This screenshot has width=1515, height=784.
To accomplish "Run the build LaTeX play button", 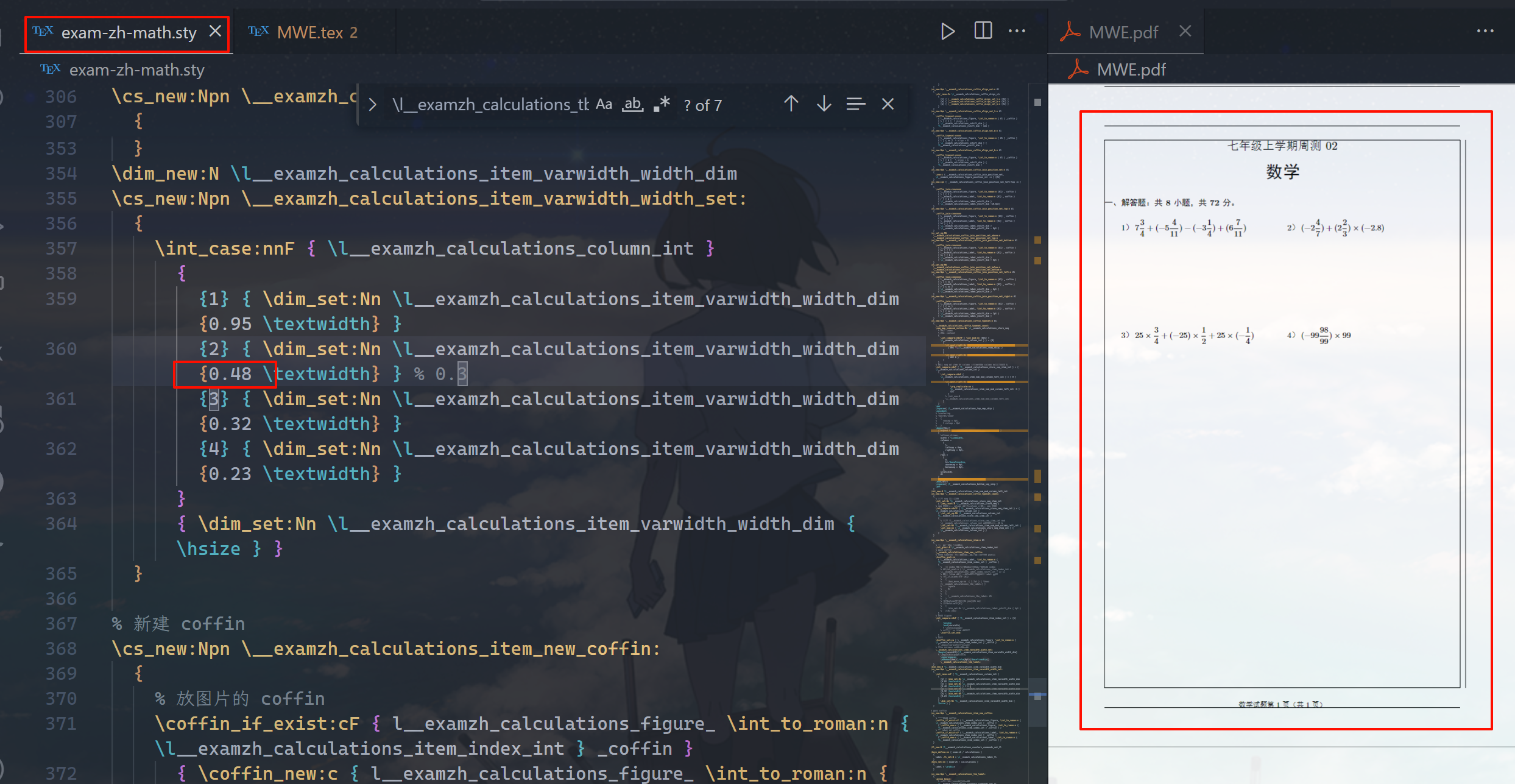I will 947,31.
